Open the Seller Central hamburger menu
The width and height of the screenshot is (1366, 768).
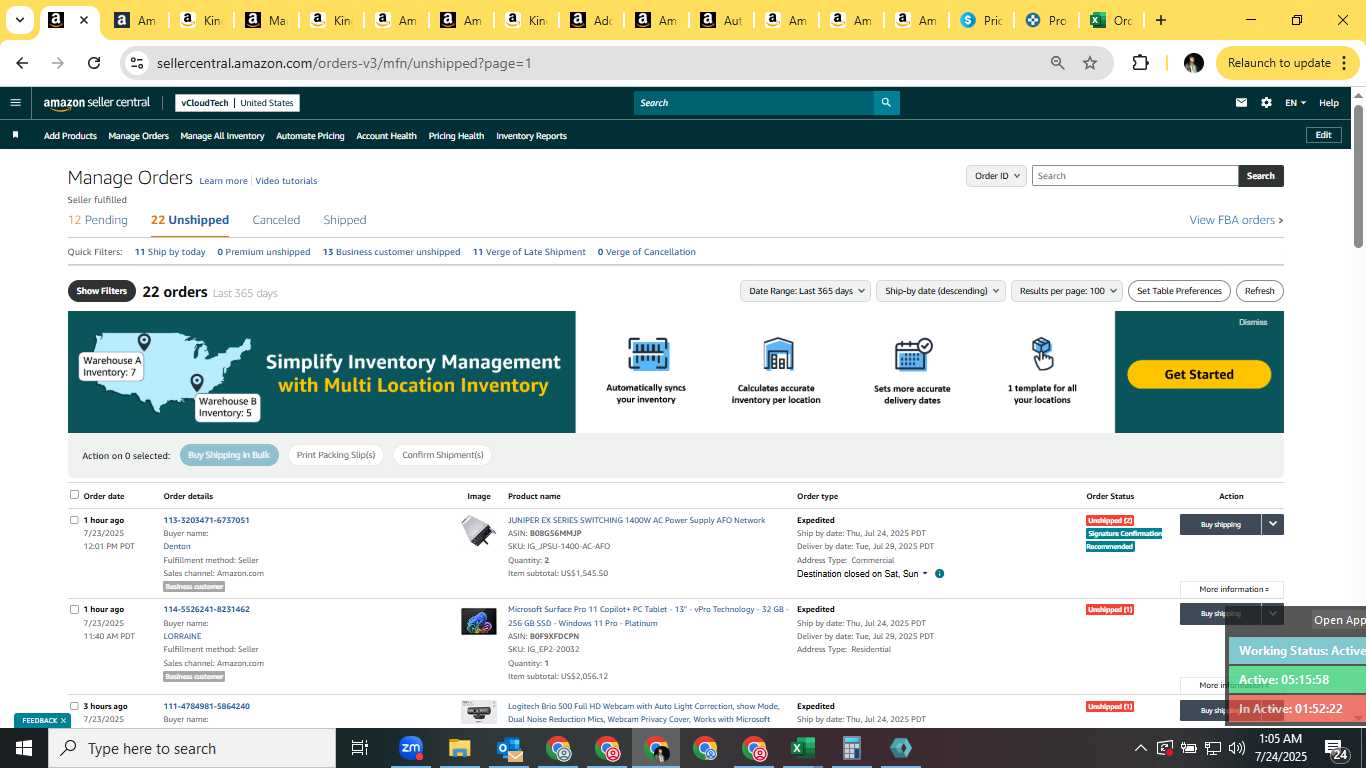point(15,102)
